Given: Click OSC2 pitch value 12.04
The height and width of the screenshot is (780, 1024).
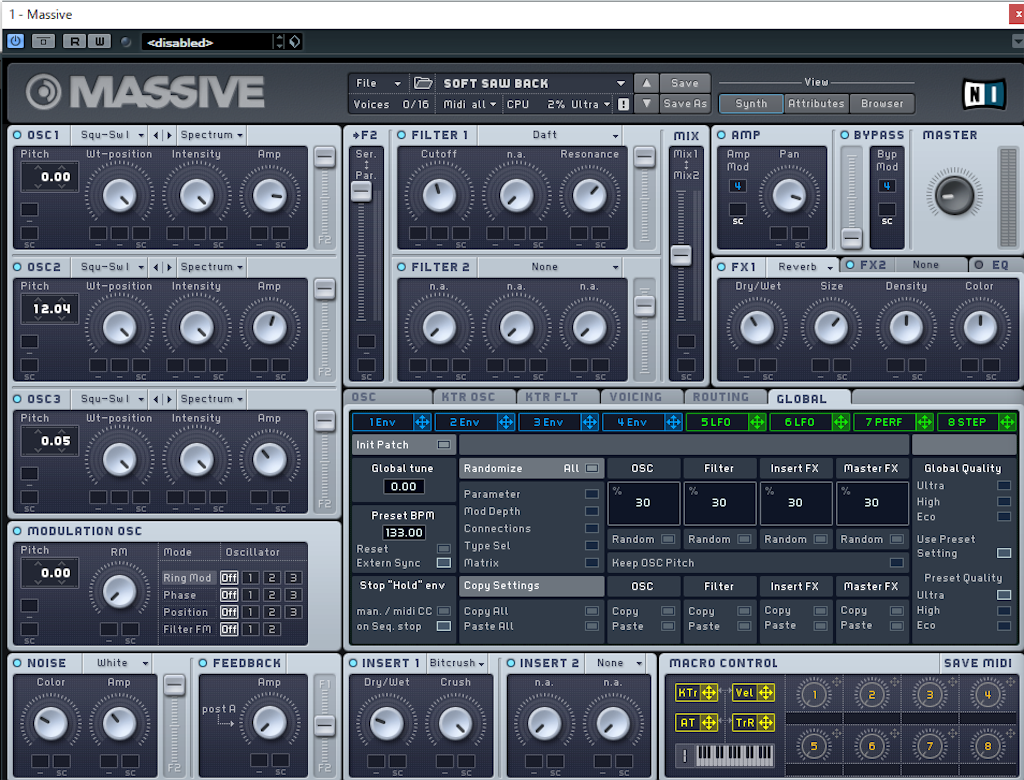Looking at the screenshot, I should pyautogui.click(x=51, y=309).
